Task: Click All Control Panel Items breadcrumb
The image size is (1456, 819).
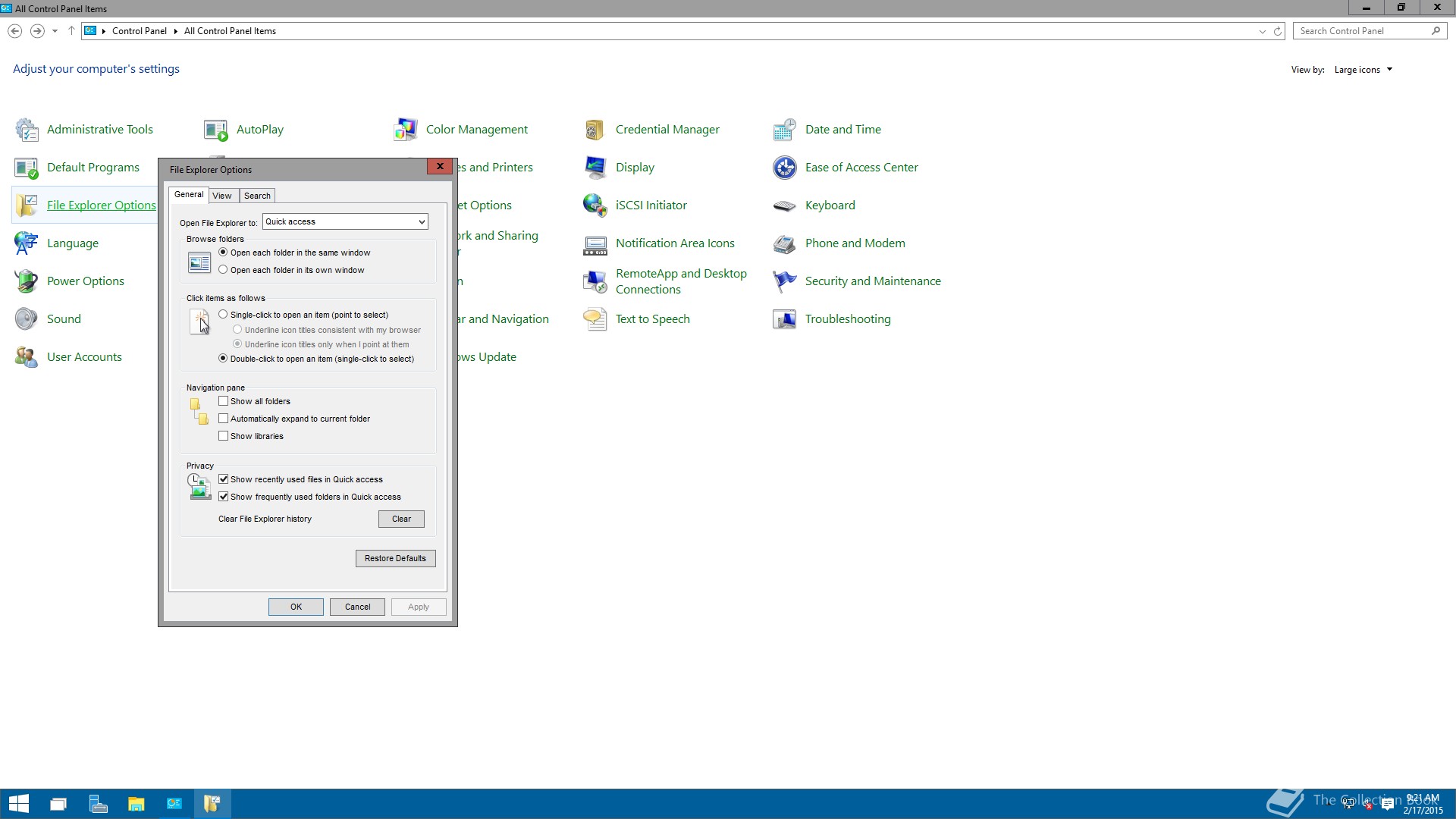Action: pos(230,31)
